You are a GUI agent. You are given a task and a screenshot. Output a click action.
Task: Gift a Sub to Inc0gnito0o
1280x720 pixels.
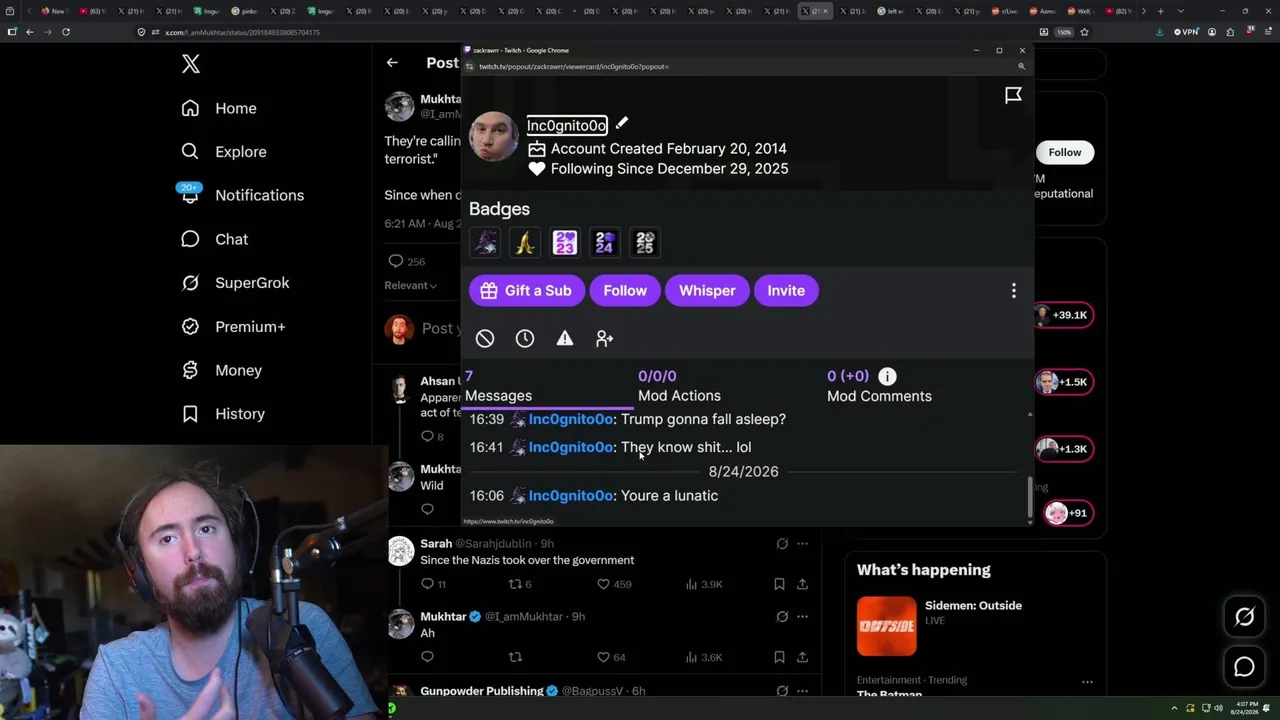tap(525, 291)
